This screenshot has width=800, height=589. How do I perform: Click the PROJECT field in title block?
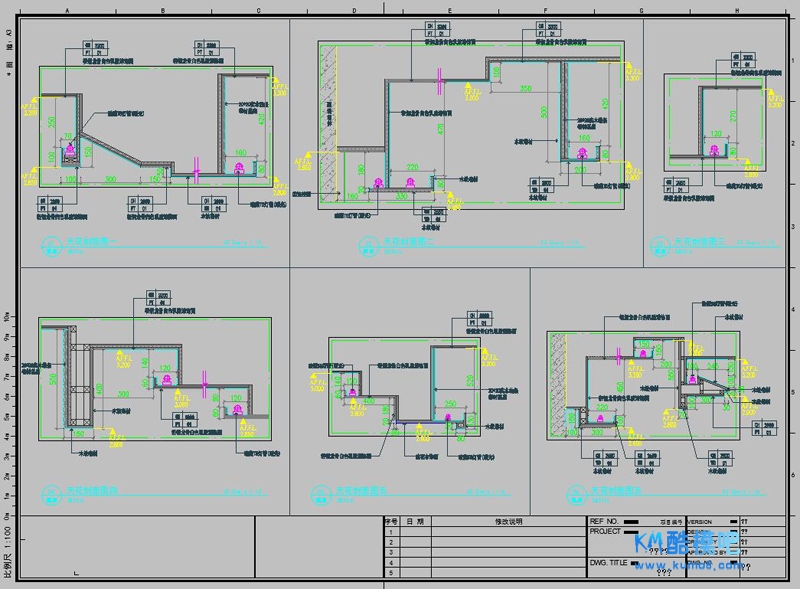[605, 531]
